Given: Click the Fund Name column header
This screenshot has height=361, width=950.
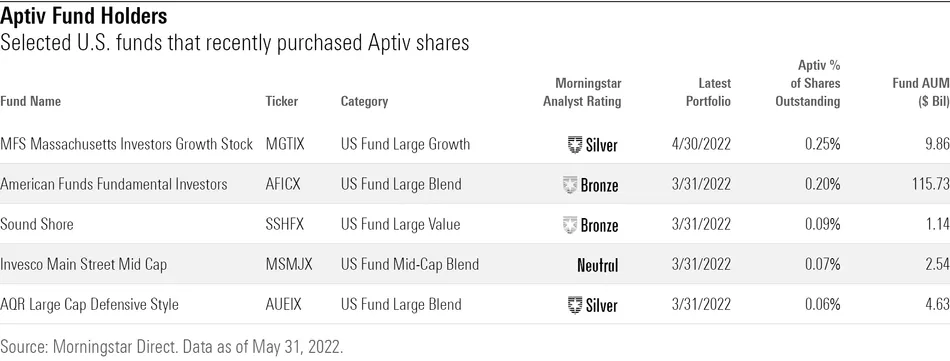Looking at the screenshot, I should [x=30, y=101].
